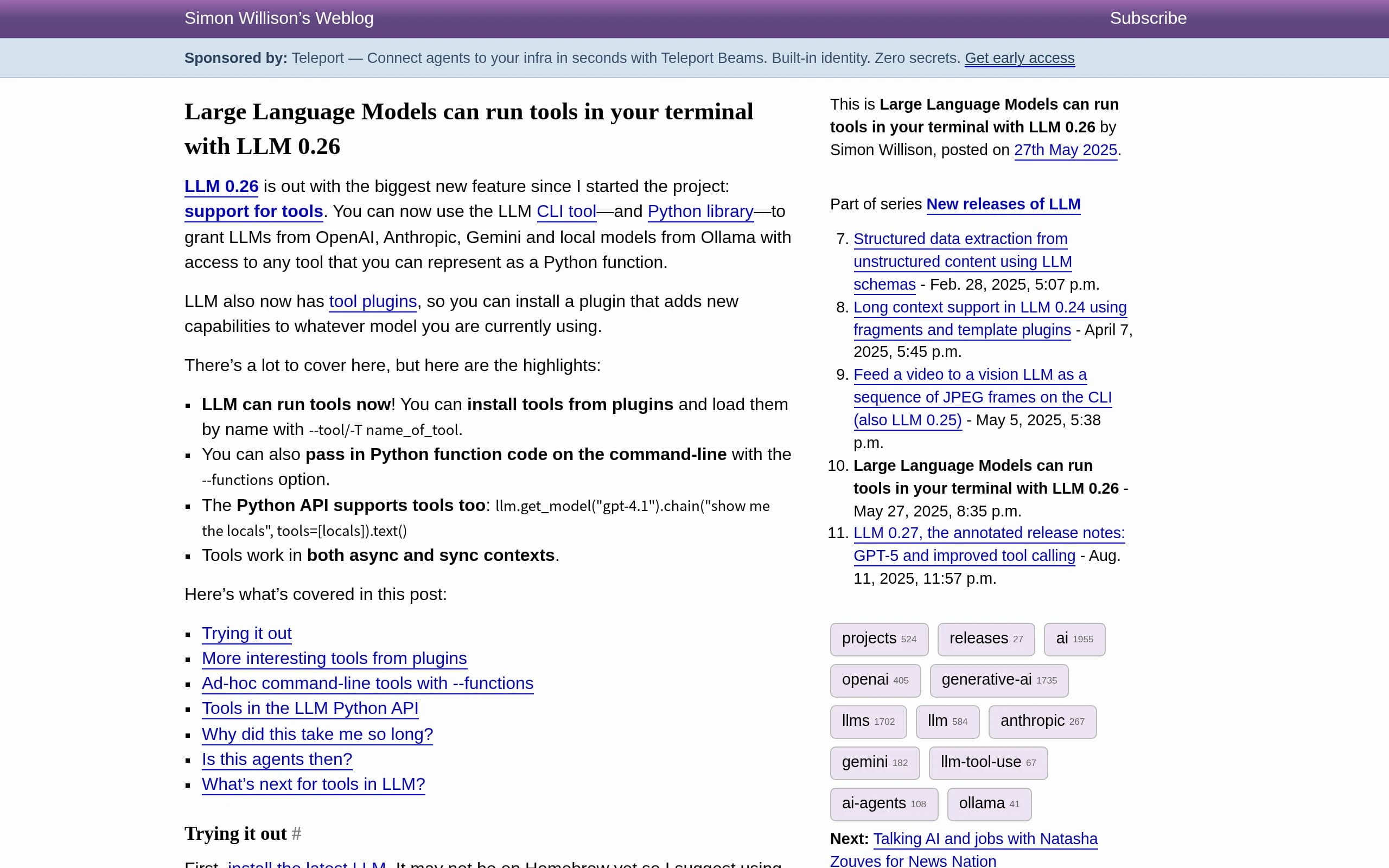The image size is (1389, 868).
Task: Open Structured data extraction series post
Action: pyautogui.click(x=962, y=262)
